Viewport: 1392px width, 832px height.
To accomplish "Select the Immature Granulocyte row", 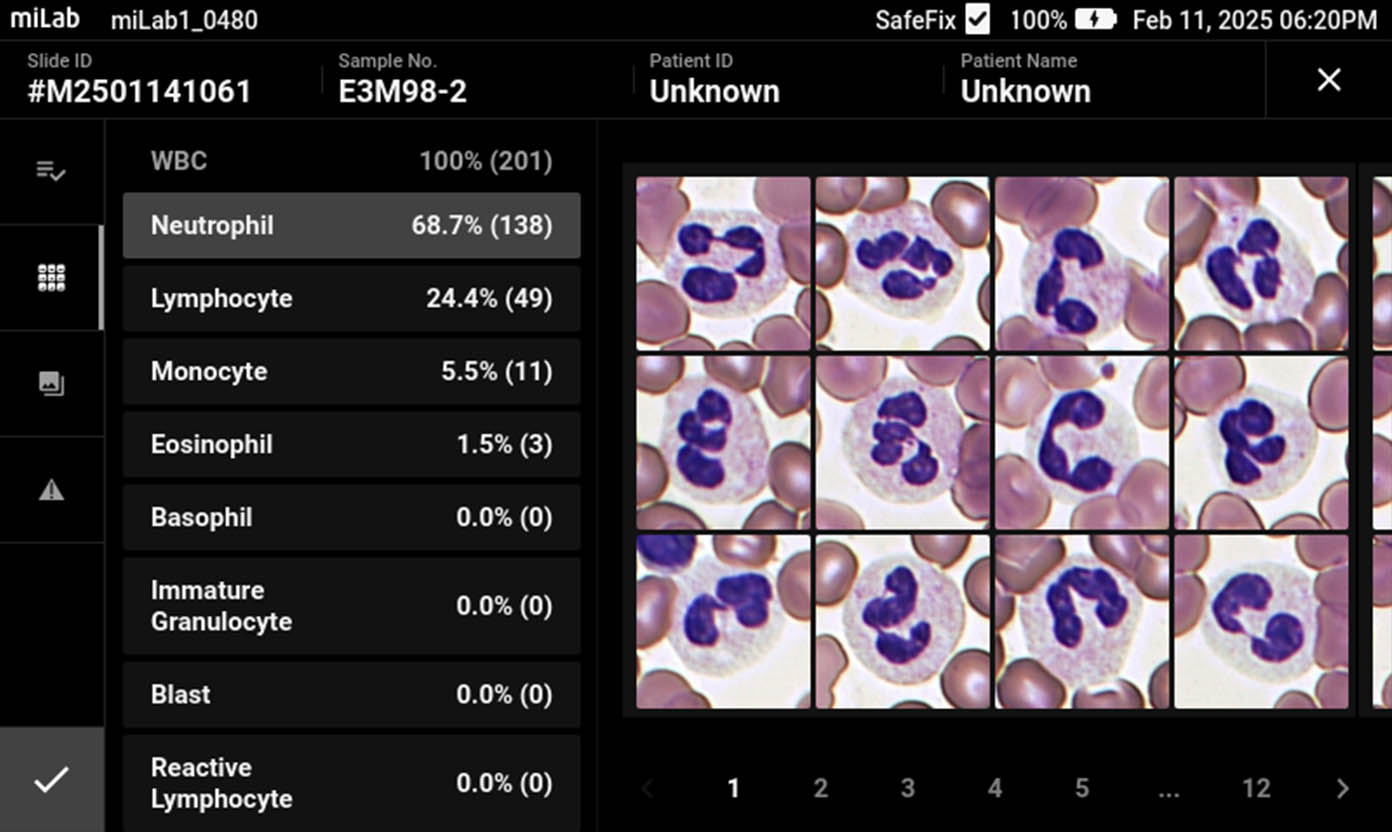I will 351,606.
